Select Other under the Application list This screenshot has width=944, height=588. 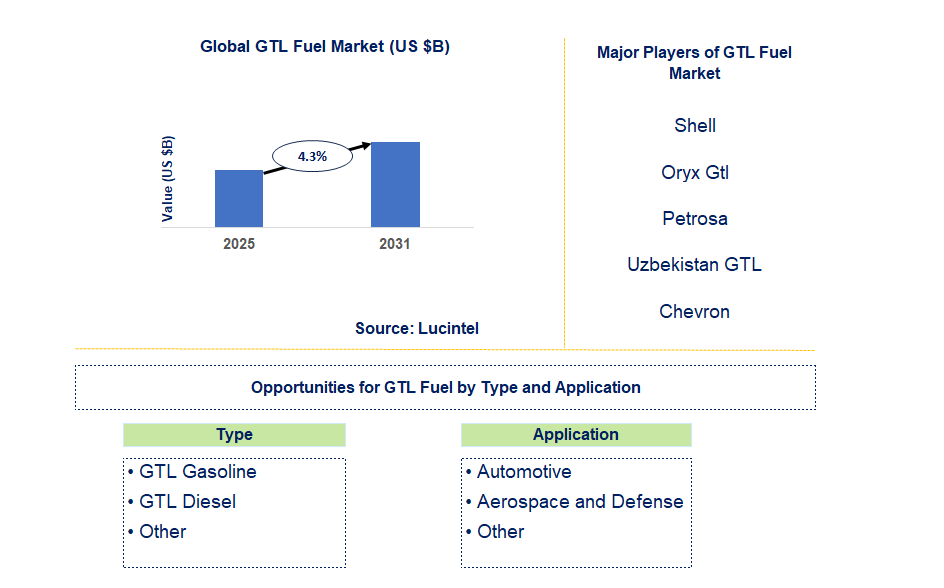click(x=495, y=532)
